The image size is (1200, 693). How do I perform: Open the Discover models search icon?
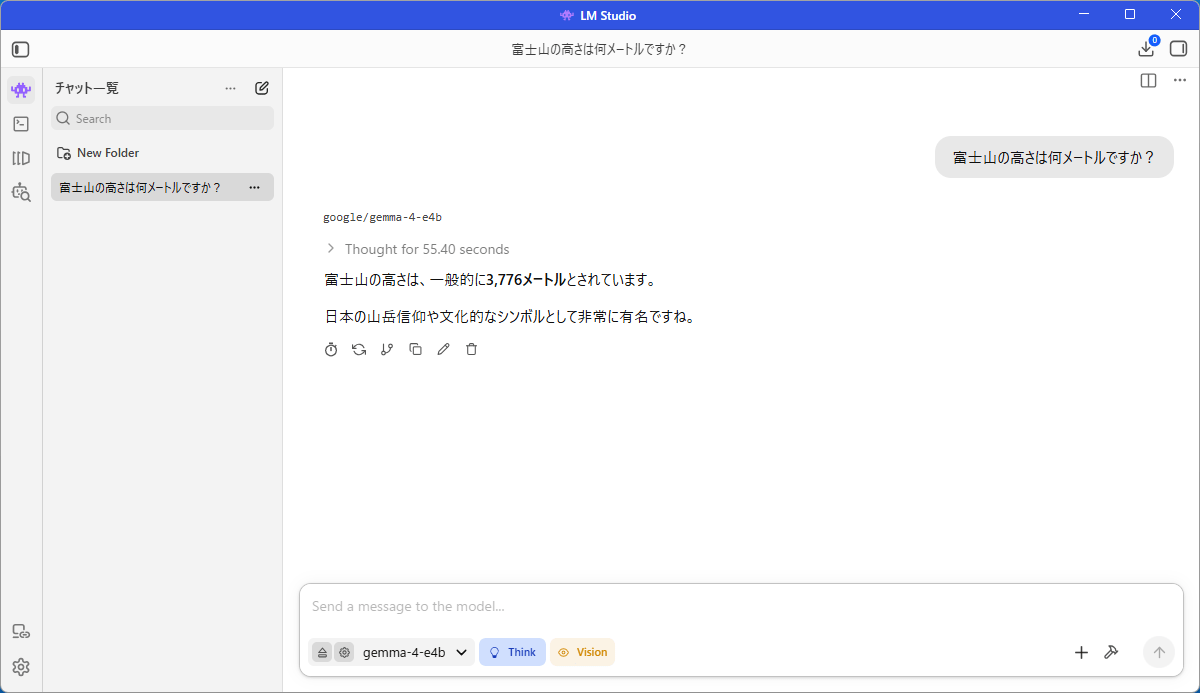(21, 192)
